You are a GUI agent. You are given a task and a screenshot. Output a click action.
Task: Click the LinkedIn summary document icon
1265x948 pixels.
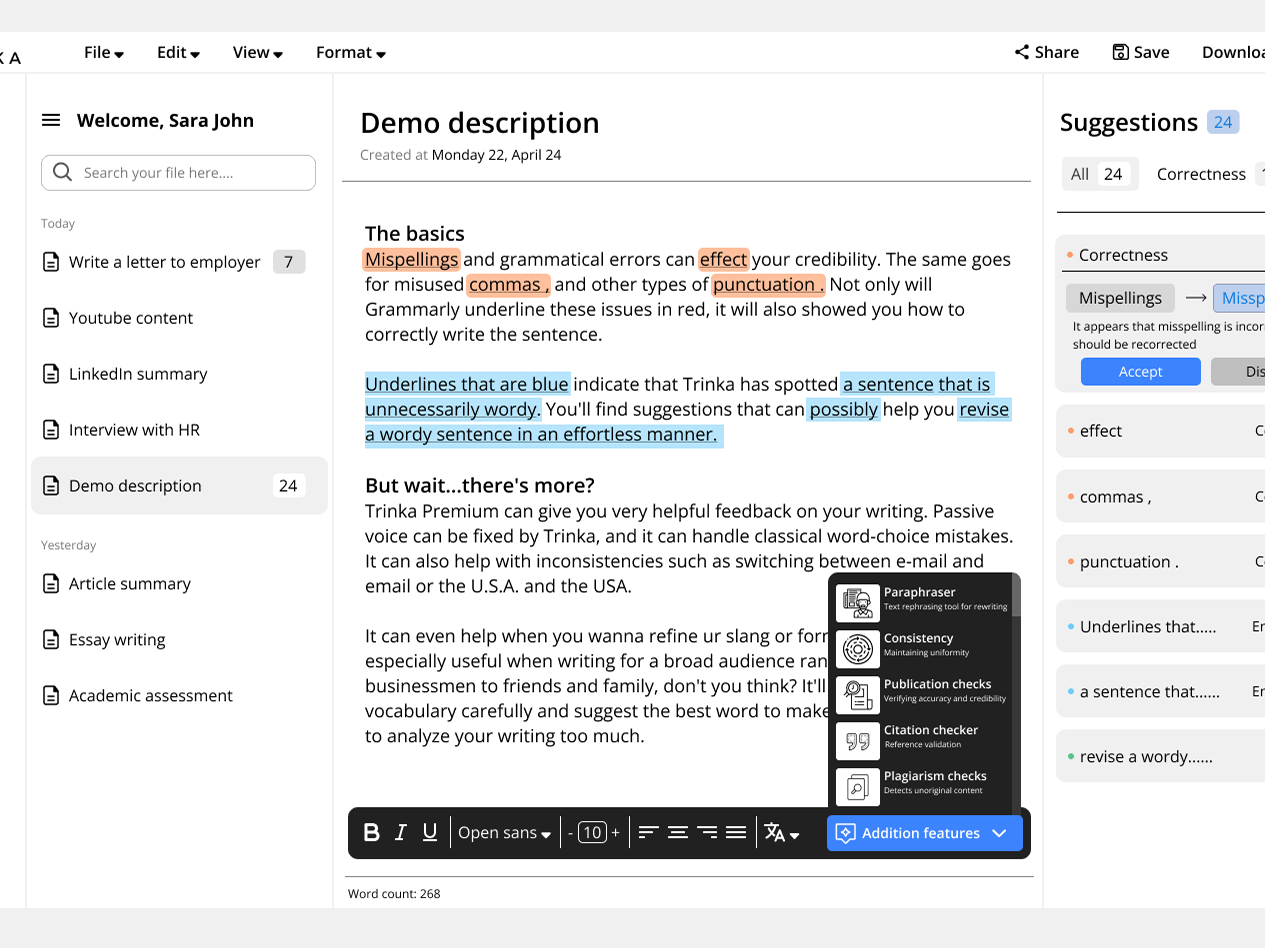[50, 374]
